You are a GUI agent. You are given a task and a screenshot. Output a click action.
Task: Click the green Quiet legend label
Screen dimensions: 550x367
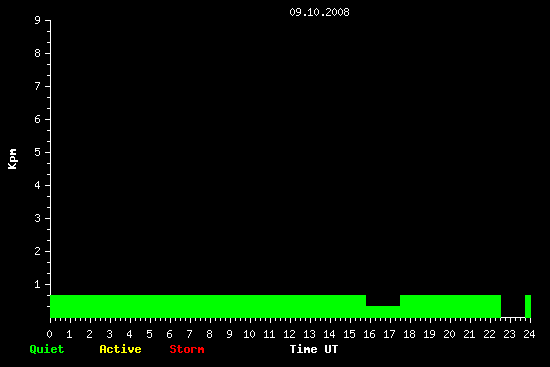click(x=47, y=349)
